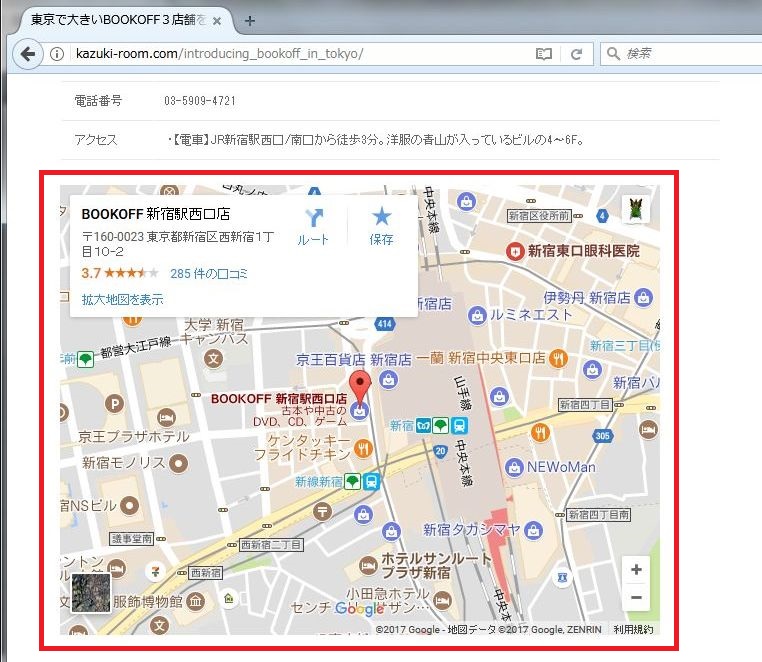Click 西新宿二丁目 intersection label
The width and height of the screenshot is (762, 662).
point(272,545)
